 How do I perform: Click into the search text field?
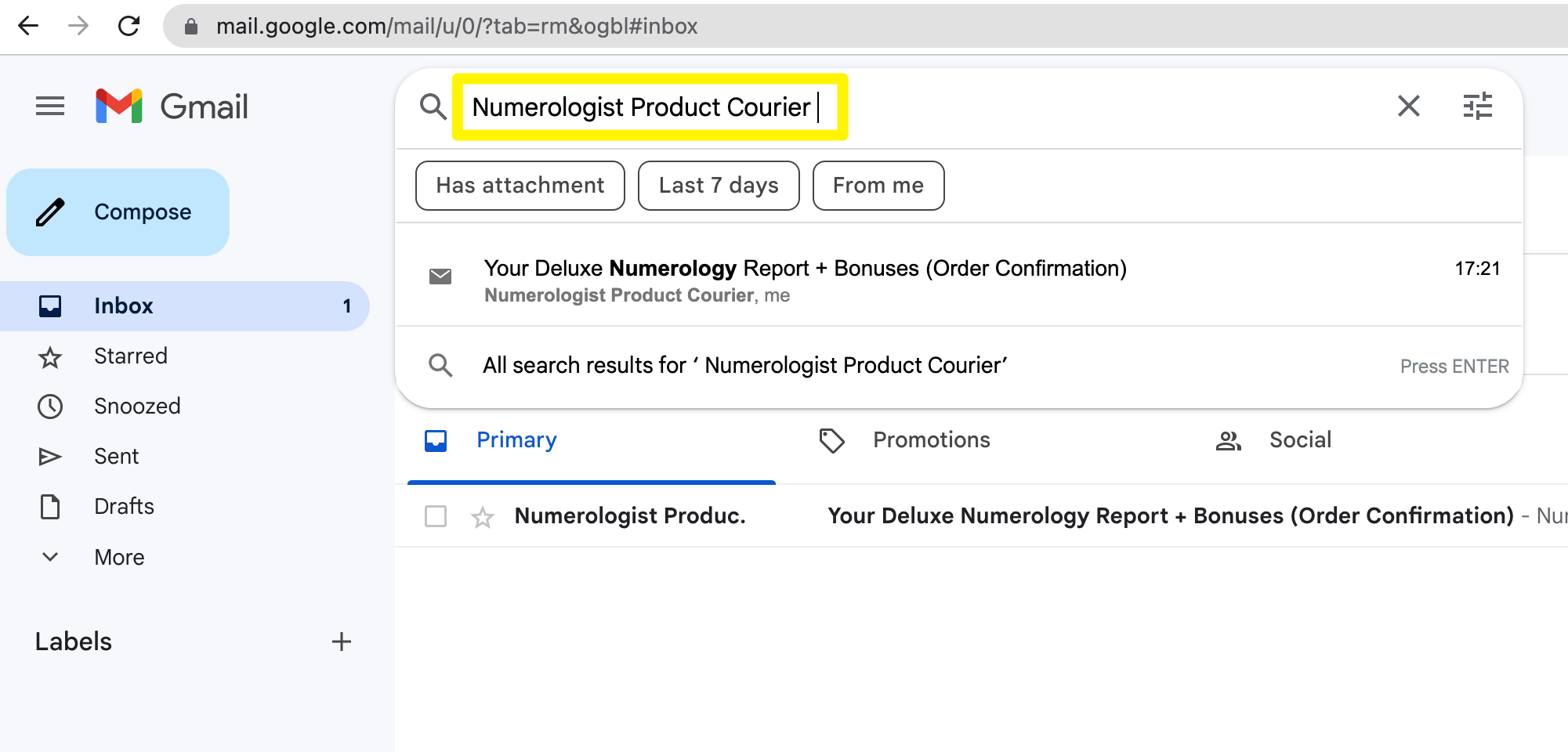650,107
